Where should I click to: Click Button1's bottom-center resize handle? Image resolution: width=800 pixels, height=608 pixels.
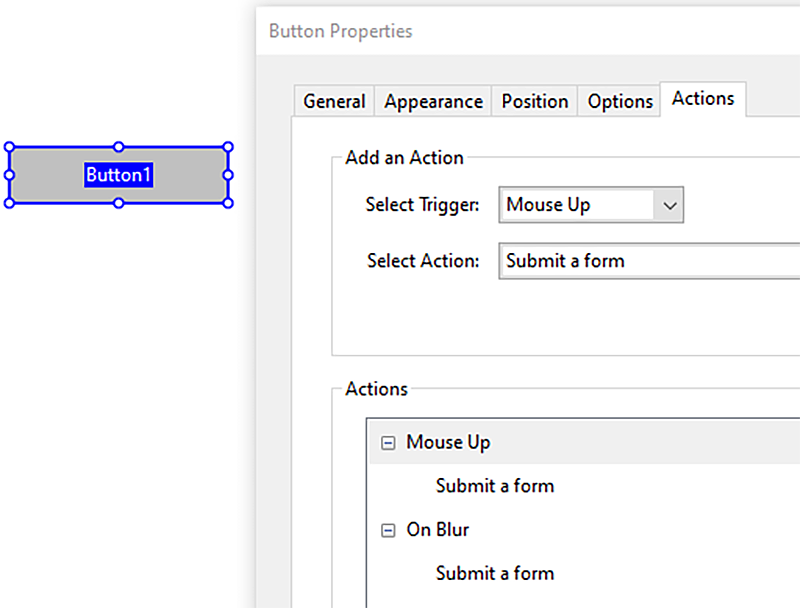[x=119, y=203]
